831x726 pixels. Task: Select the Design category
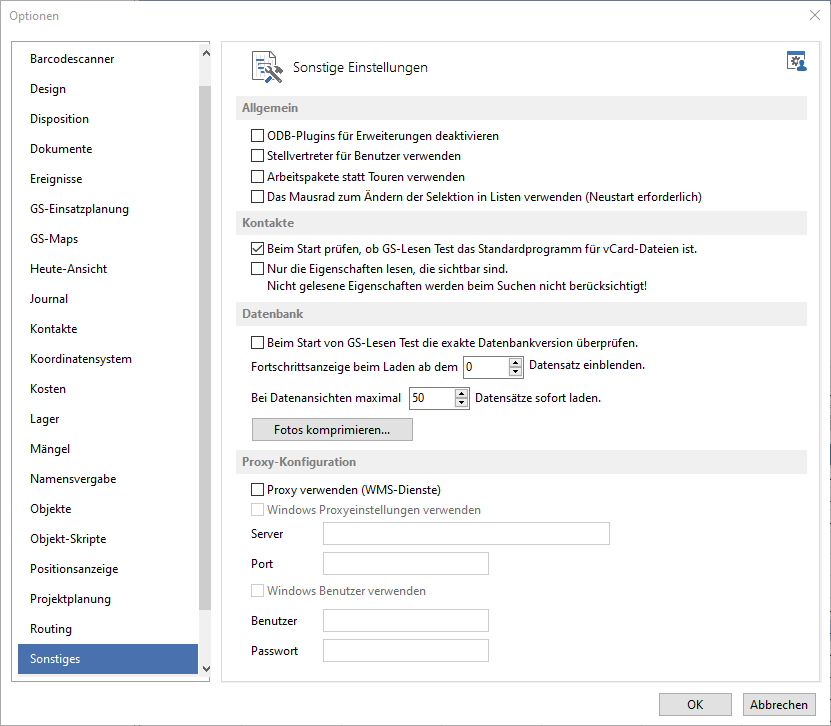point(108,89)
